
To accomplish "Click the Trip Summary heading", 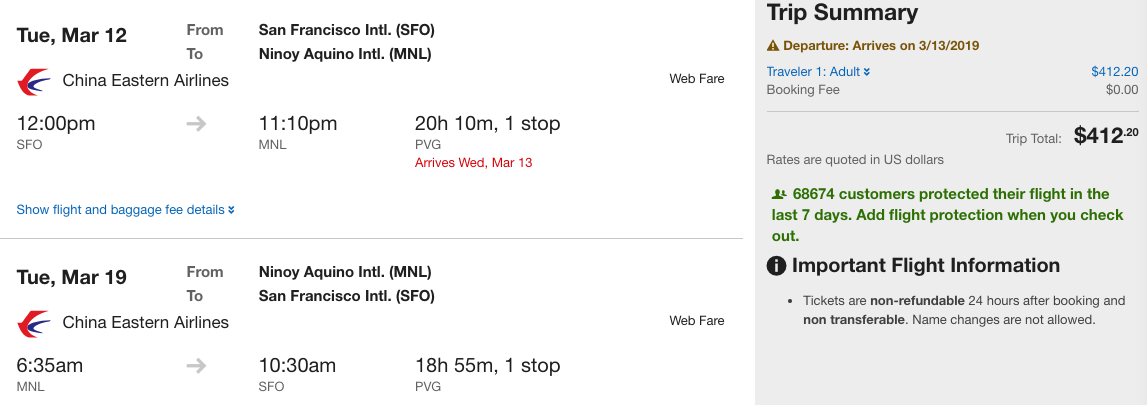I will [x=842, y=13].
